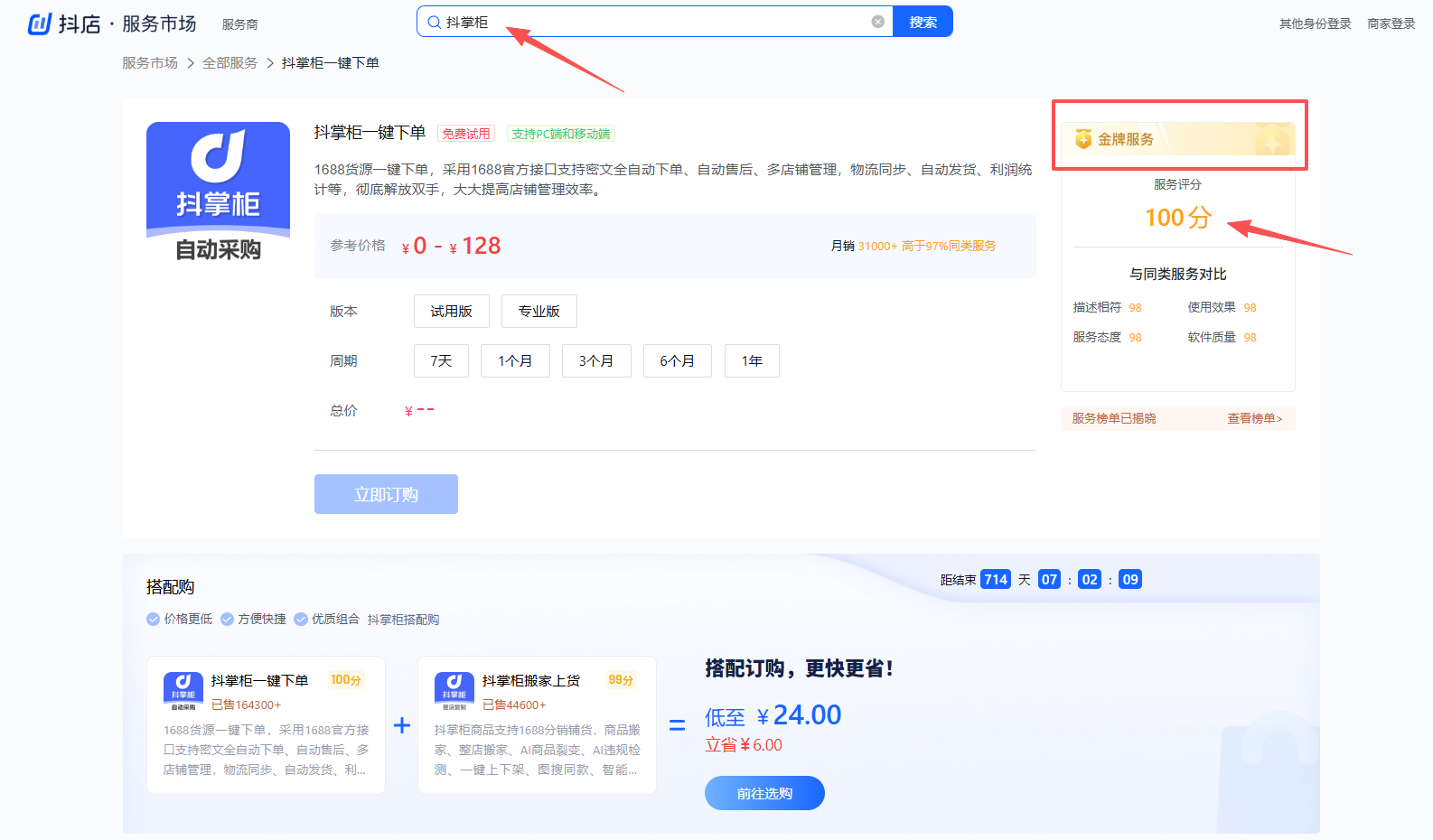The image size is (1433, 840).
Task: Choose the 3个月 period option
Action: tap(596, 360)
